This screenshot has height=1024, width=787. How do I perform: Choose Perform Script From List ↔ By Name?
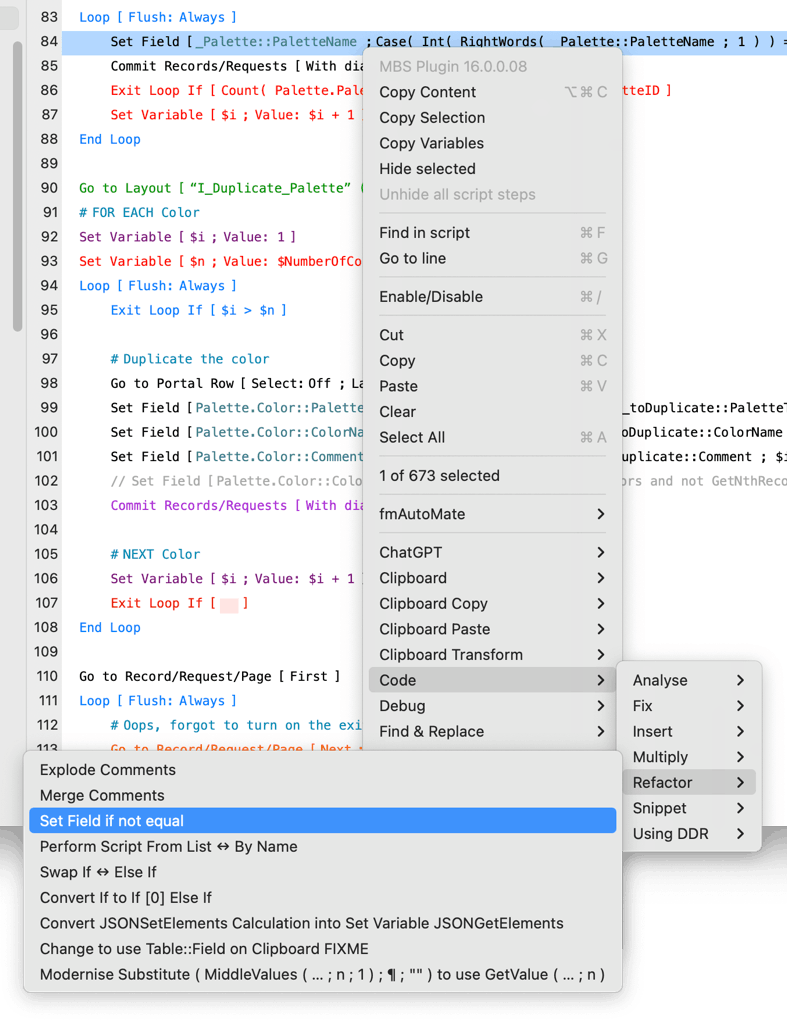coord(323,846)
